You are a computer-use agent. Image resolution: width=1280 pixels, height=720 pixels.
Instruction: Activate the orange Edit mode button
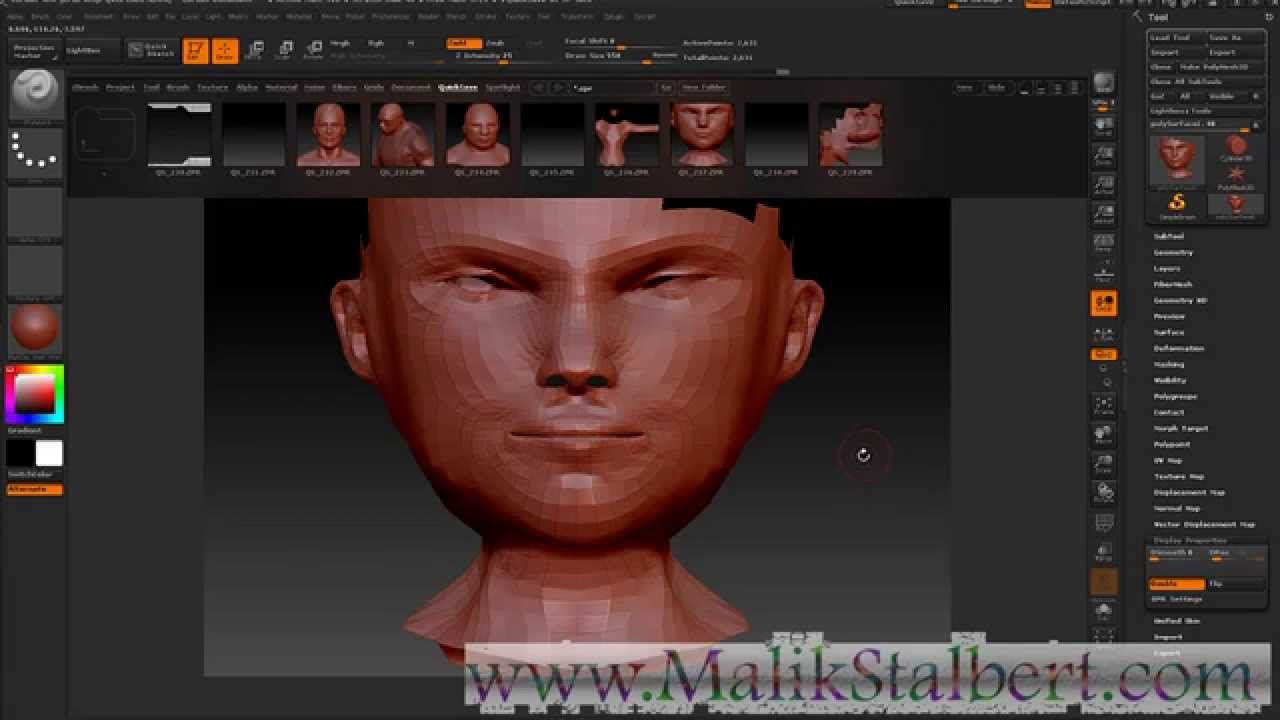pyautogui.click(x=196, y=51)
